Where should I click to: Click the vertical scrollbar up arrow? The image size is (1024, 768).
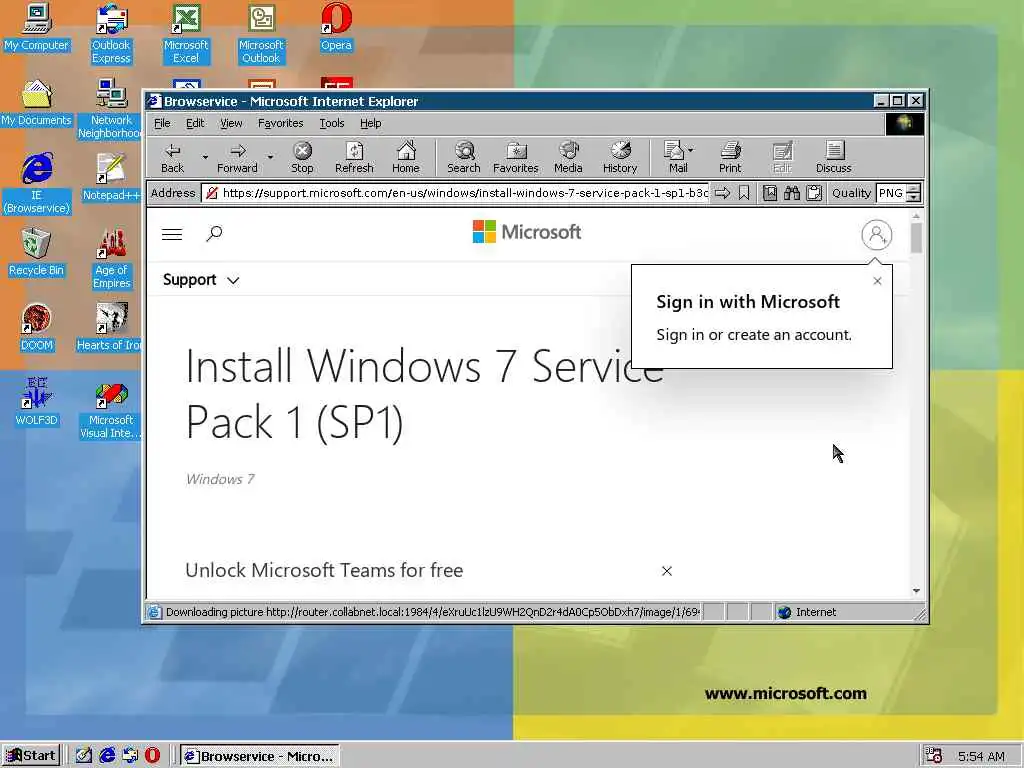(x=916, y=216)
